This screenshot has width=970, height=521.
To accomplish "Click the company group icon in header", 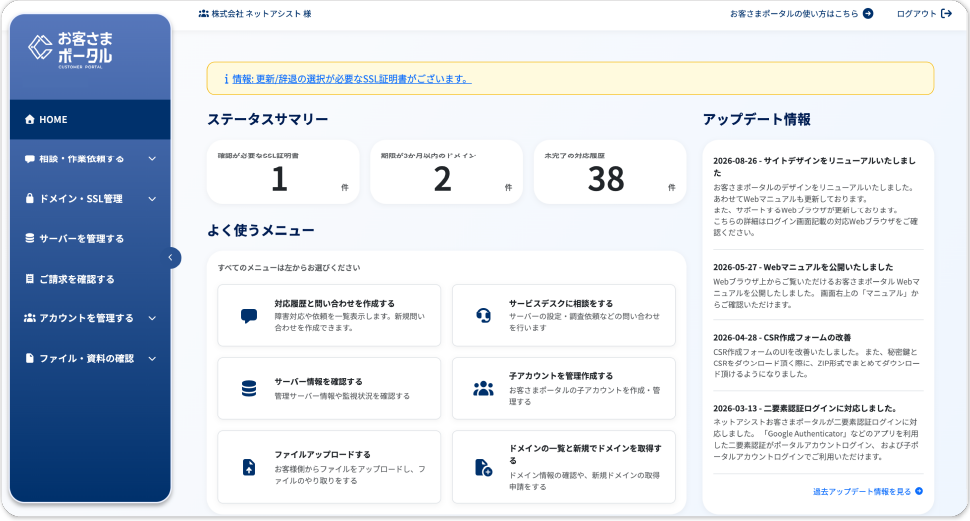I will (204, 14).
